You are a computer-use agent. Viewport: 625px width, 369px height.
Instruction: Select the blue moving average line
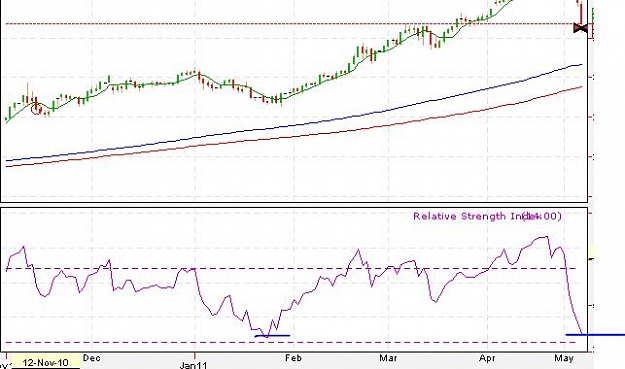tap(294, 126)
